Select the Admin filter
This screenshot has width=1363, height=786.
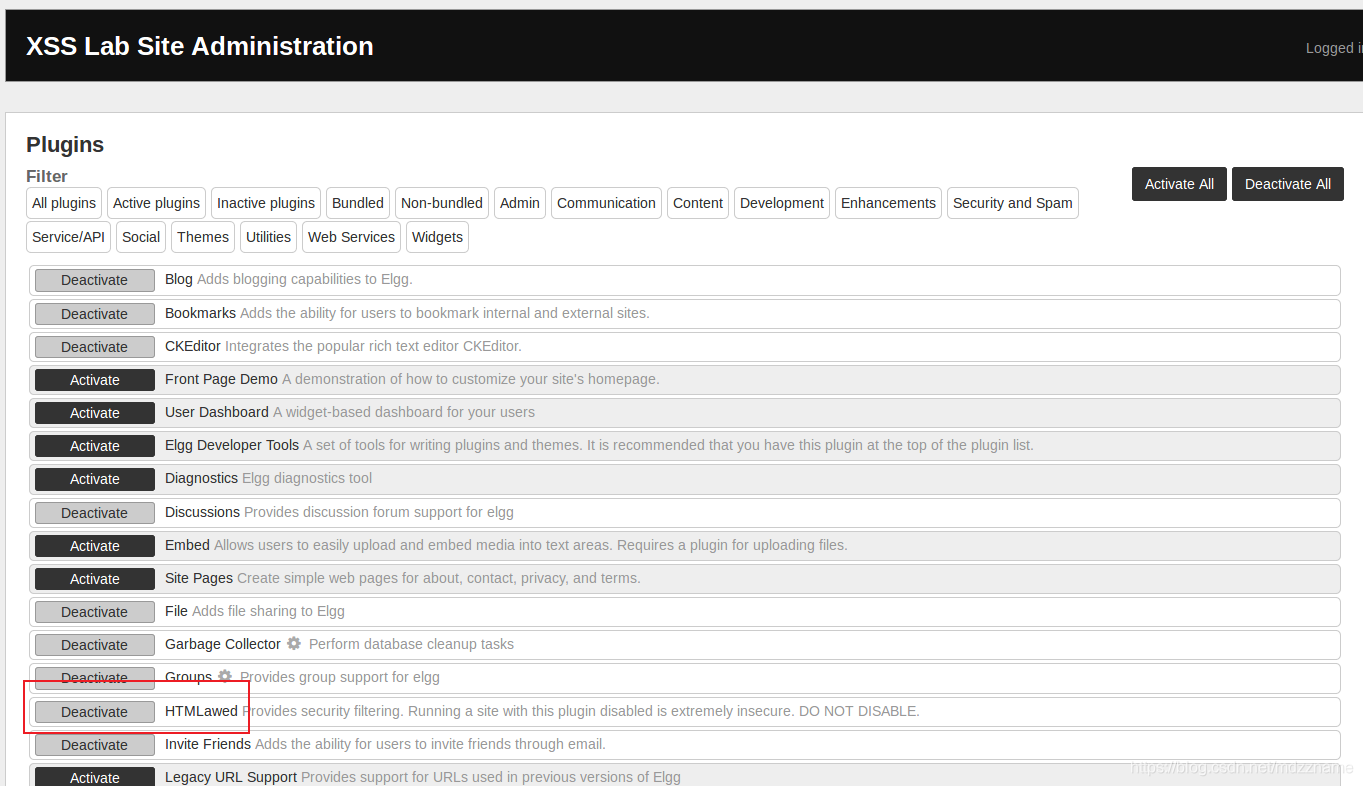(x=520, y=203)
